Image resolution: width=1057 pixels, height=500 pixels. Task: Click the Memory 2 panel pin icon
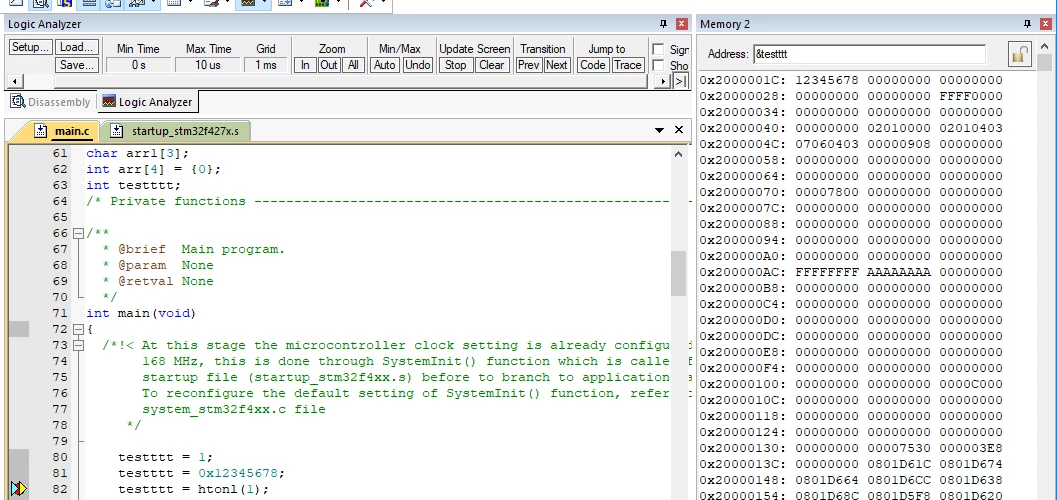click(x=1027, y=24)
